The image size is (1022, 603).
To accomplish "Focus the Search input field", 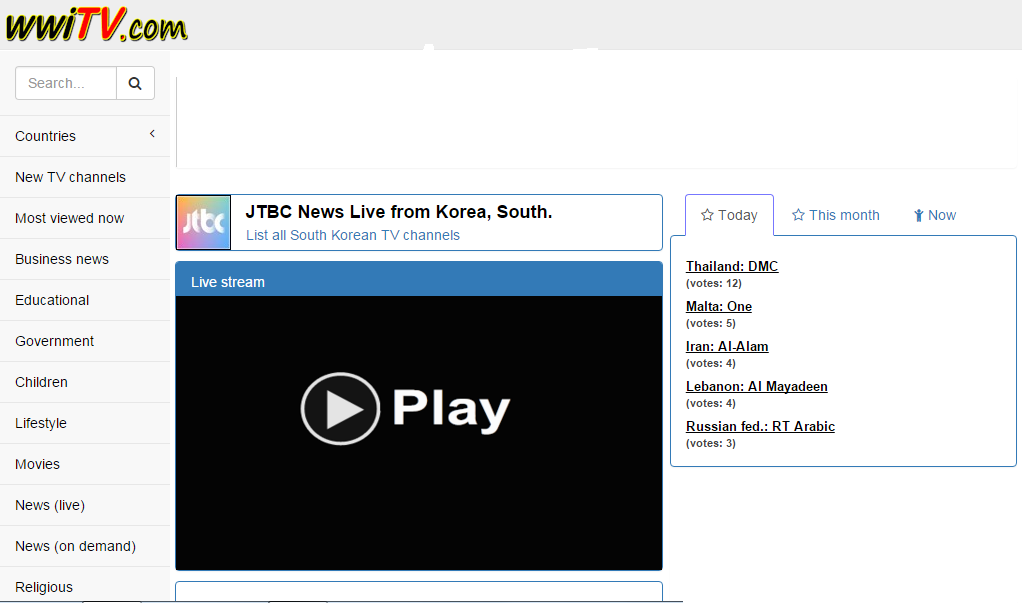I will (66, 83).
